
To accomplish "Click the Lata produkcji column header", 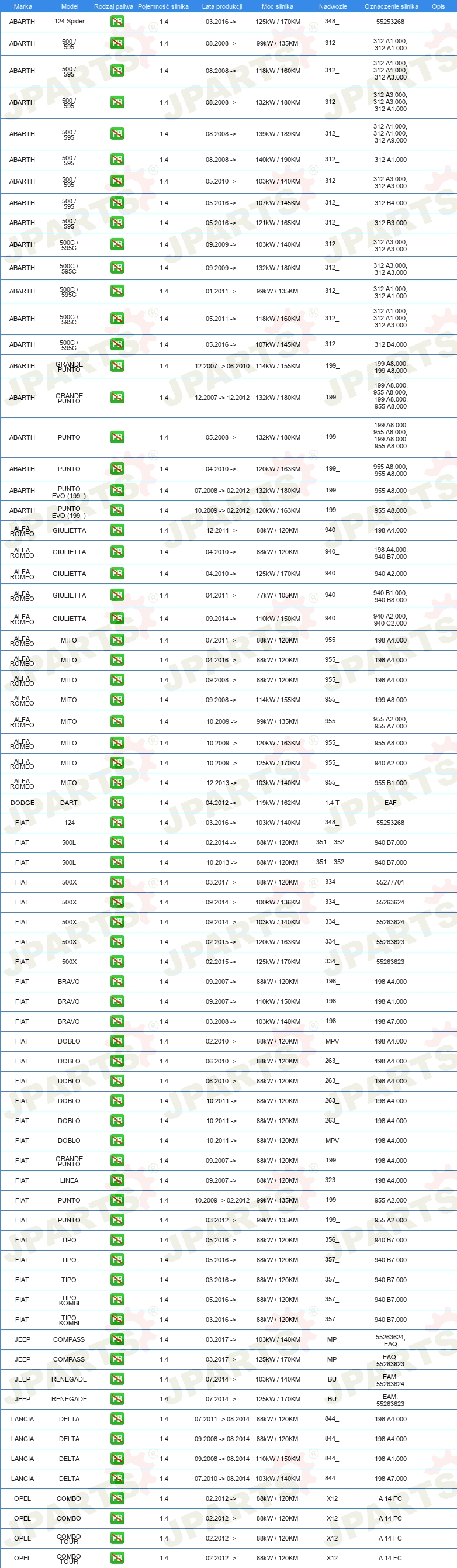I will 221,6.
